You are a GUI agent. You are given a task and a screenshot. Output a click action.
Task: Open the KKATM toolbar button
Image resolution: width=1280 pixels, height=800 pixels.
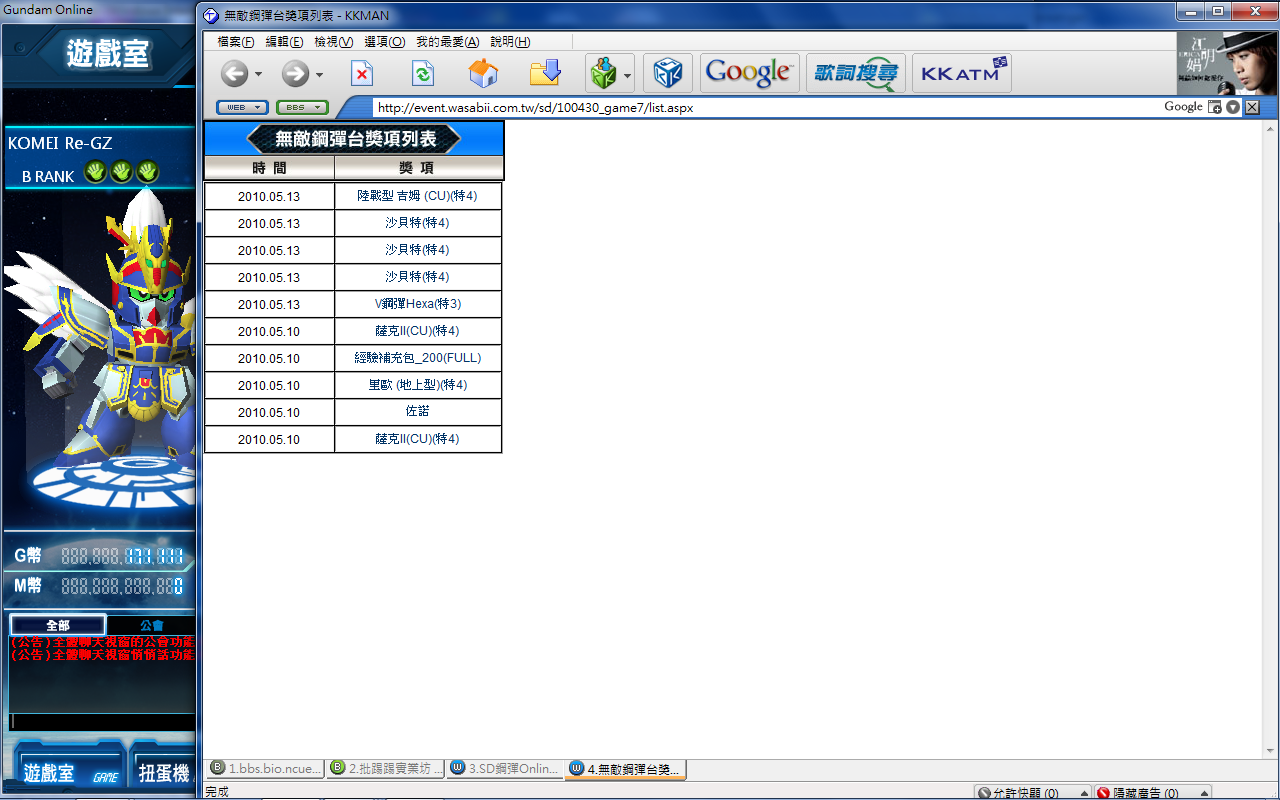pyautogui.click(x=961, y=74)
